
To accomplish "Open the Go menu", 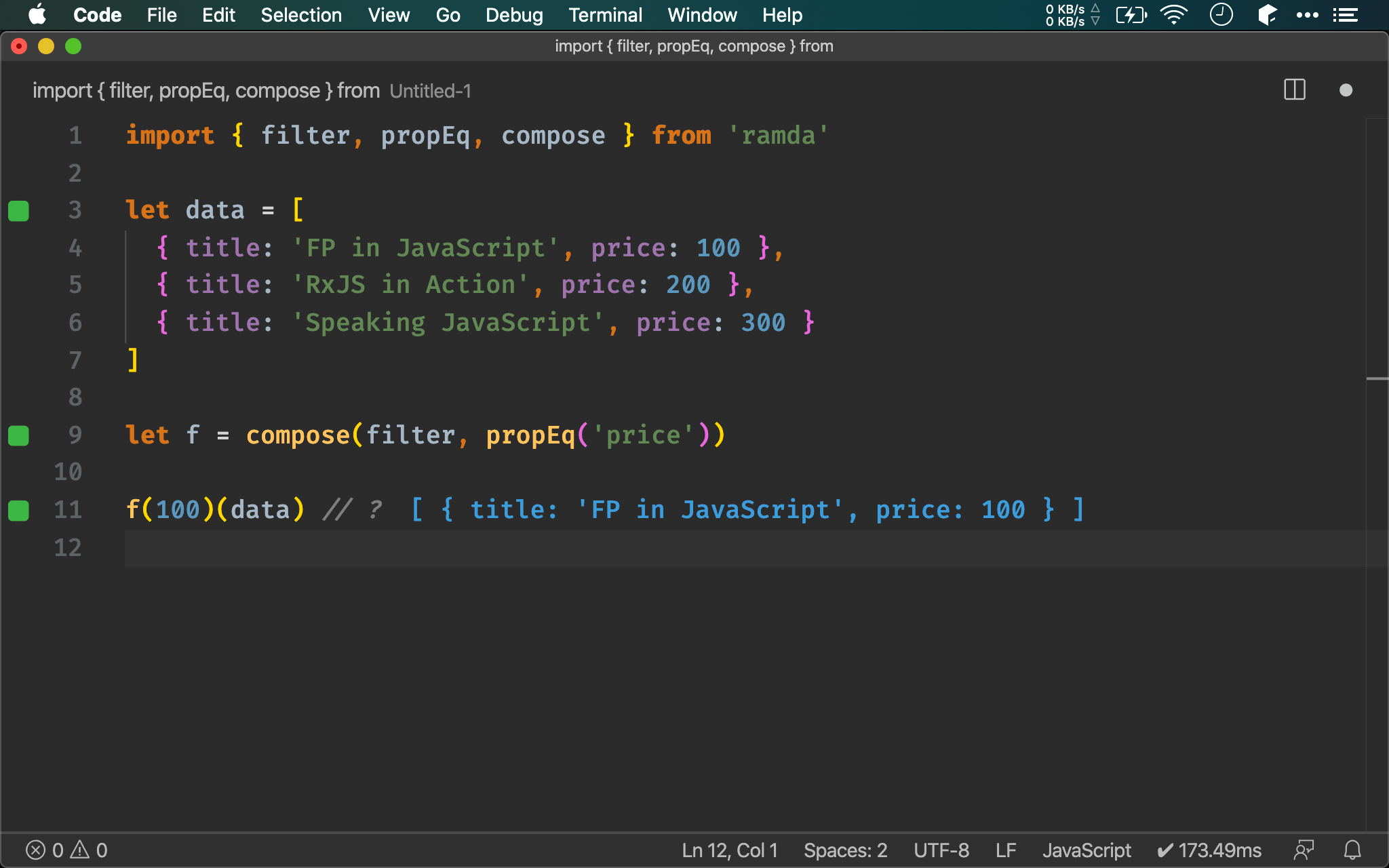I will [x=448, y=15].
